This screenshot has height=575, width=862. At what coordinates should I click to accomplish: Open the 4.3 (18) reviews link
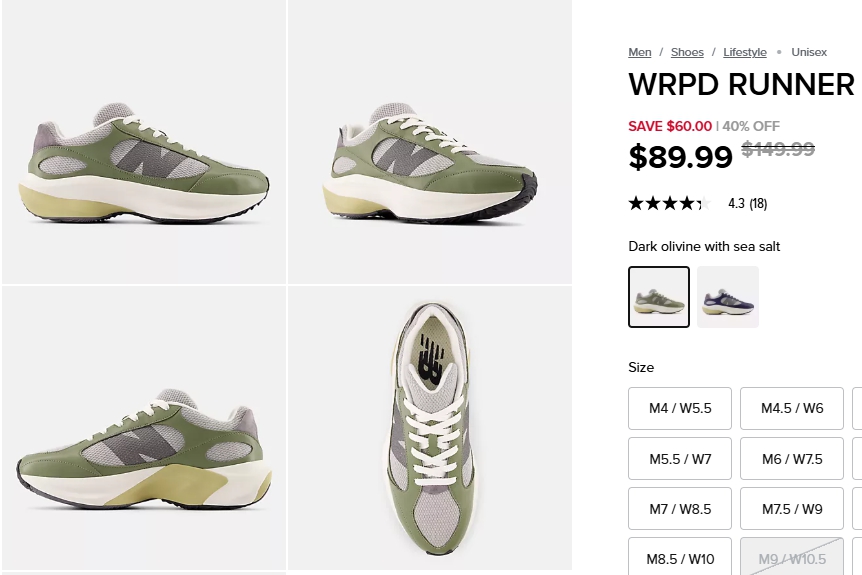coord(747,203)
